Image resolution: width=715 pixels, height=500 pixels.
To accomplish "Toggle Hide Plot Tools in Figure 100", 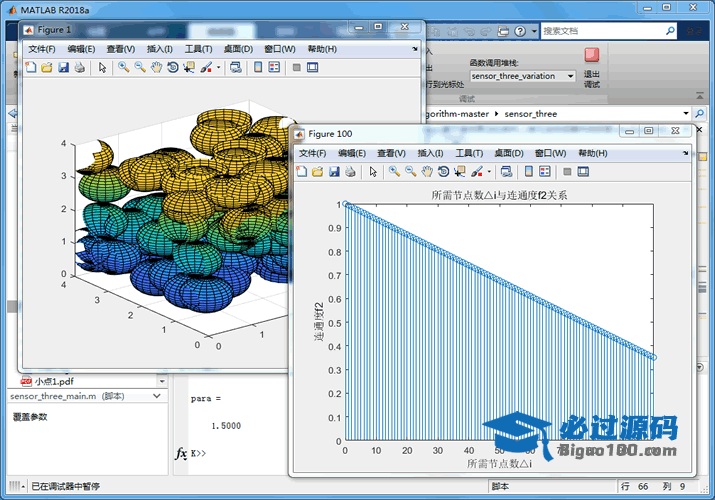I will point(567,172).
